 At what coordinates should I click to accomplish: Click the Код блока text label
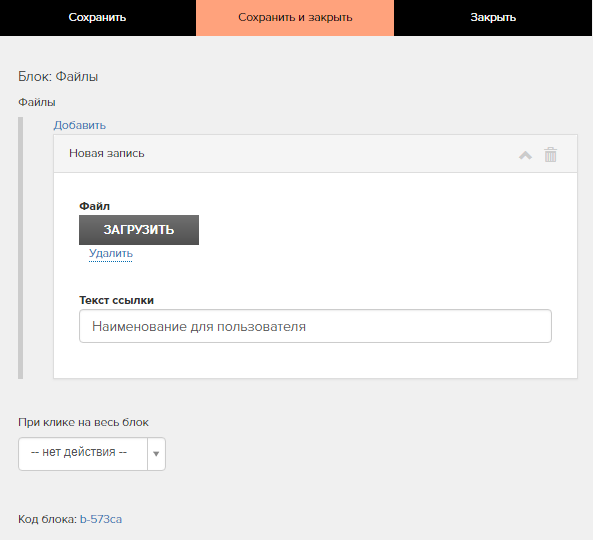tap(48, 519)
